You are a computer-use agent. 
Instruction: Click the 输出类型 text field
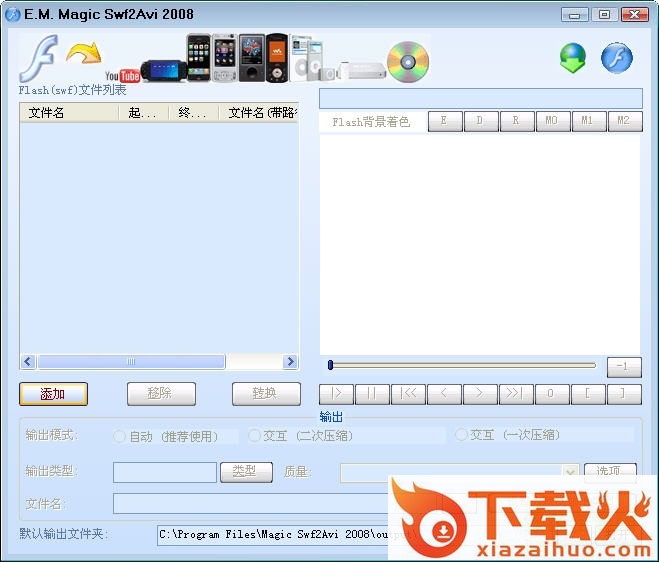tap(165, 472)
